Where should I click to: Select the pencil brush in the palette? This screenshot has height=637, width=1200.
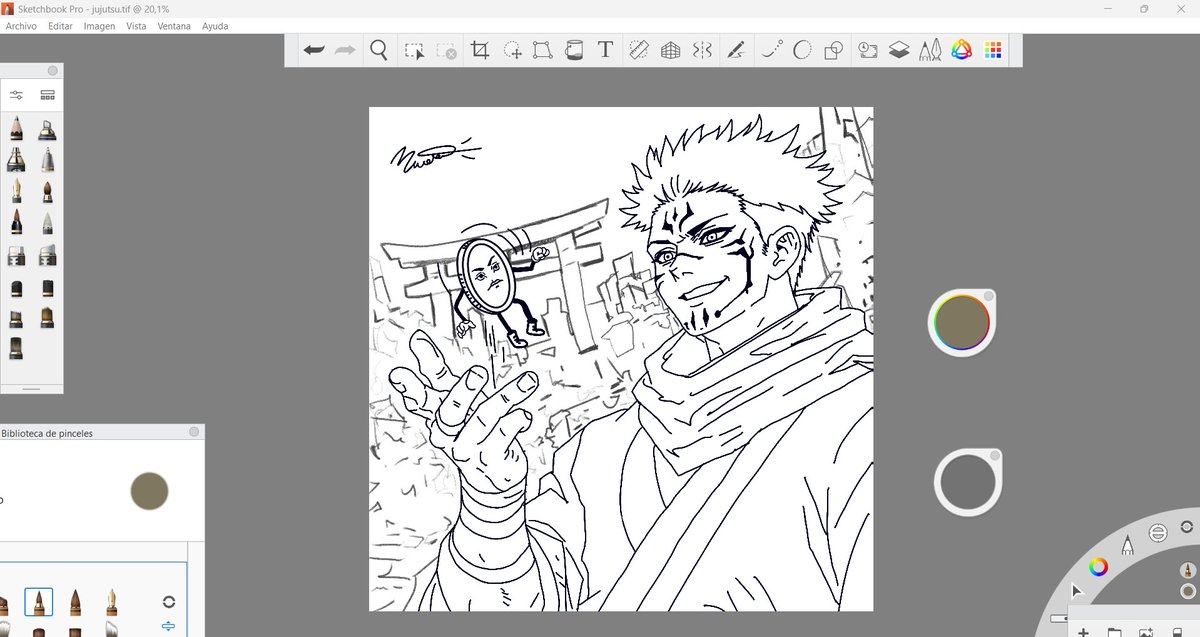[17, 129]
